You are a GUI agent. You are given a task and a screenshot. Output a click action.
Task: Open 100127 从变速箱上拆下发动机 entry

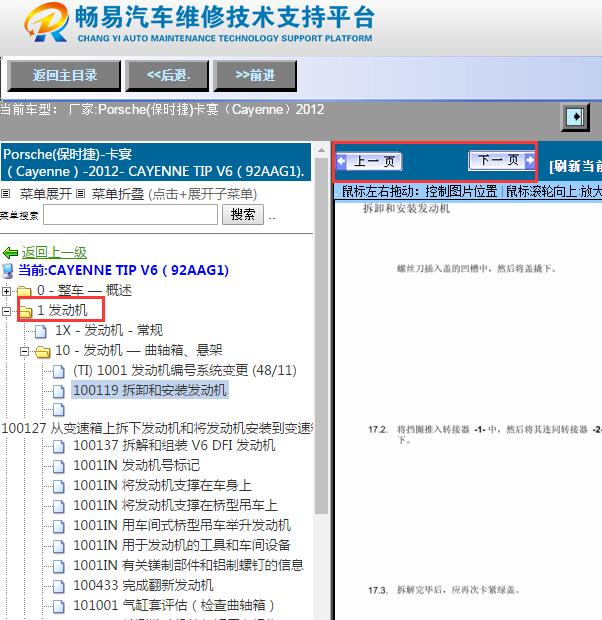157,428
